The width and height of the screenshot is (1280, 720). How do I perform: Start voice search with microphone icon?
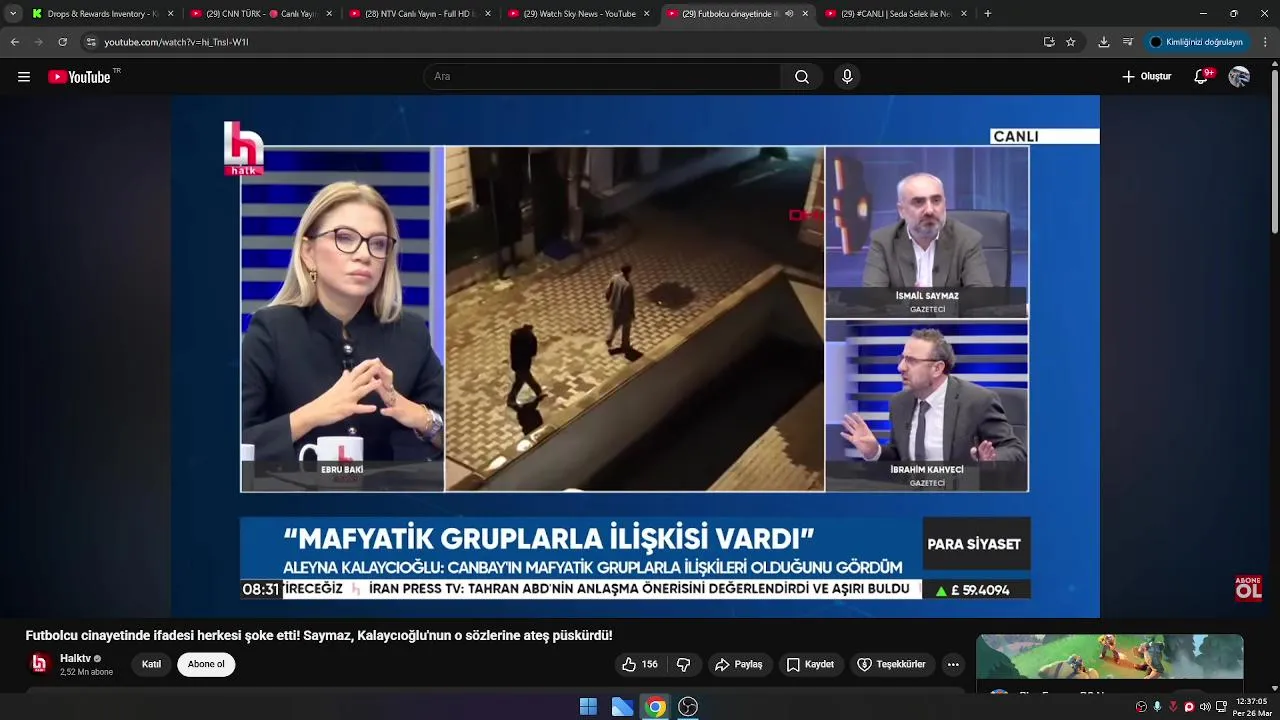847,77
